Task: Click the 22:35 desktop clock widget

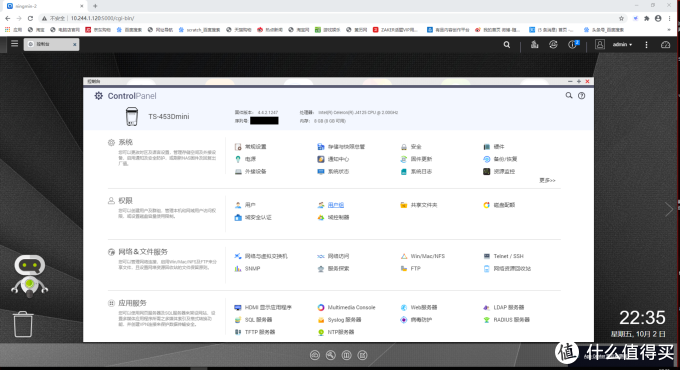Action: pyautogui.click(x=642, y=318)
